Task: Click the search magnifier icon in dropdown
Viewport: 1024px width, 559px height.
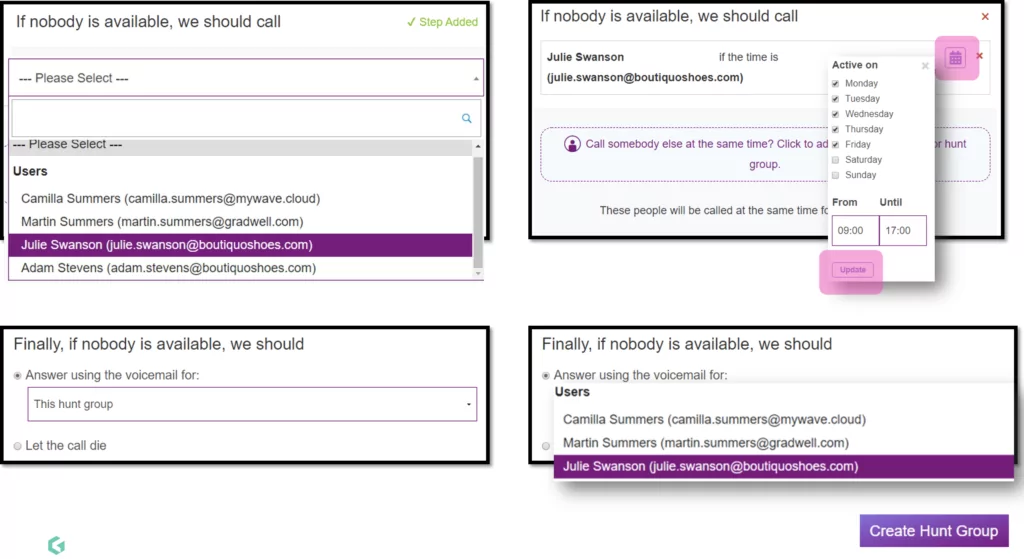Action: (x=466, y=118)
